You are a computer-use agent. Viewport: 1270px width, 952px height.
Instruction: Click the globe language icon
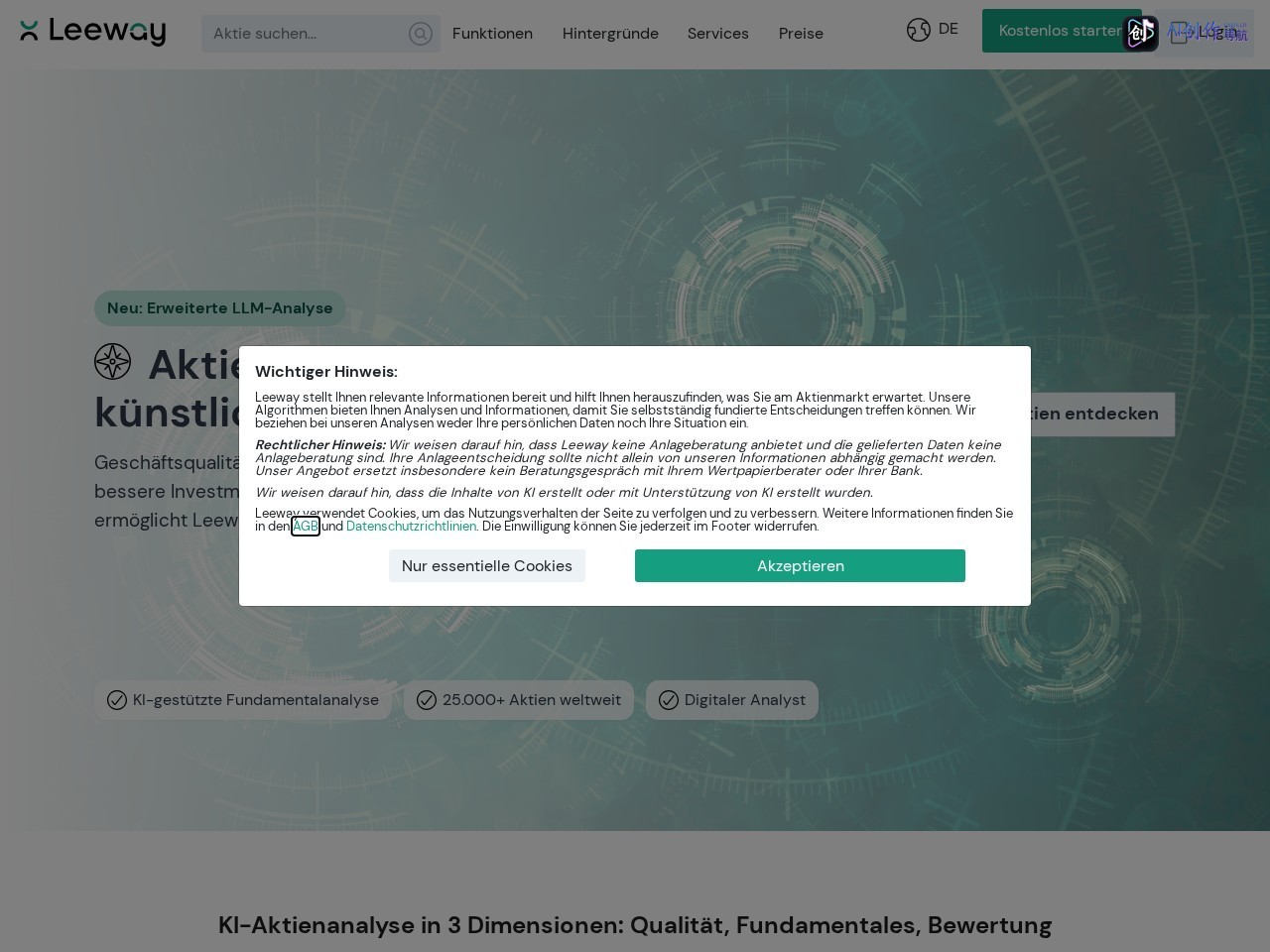pyautogui.click(x=919, y=30)
